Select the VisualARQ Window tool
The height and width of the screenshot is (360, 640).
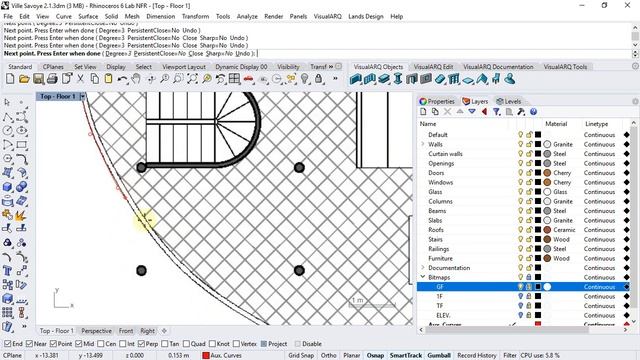pyautogui.click(x=426, y=79)
